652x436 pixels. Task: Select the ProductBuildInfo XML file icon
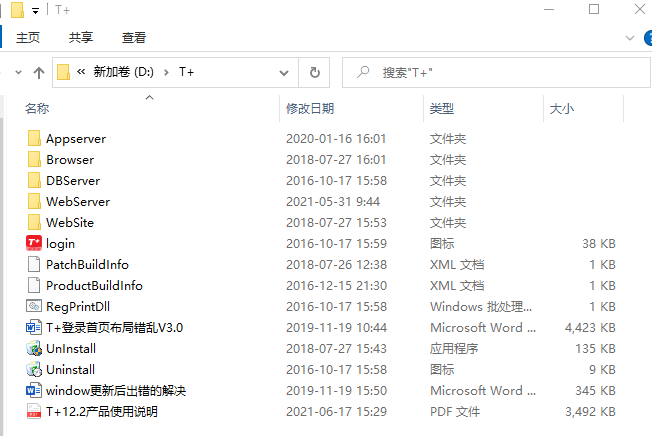[34, 286]
